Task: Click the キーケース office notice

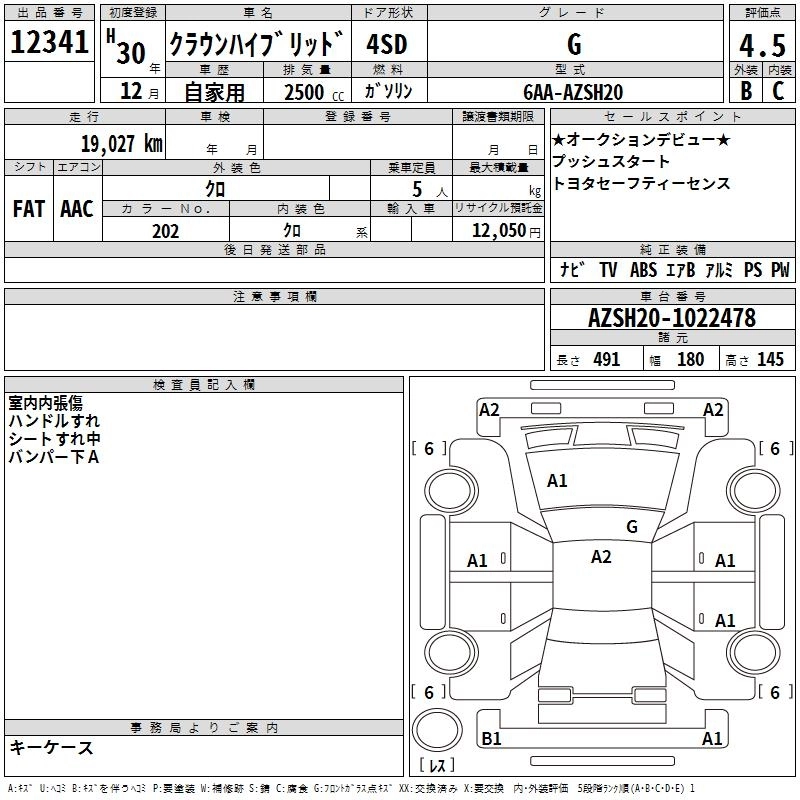Action: point(51,748)
